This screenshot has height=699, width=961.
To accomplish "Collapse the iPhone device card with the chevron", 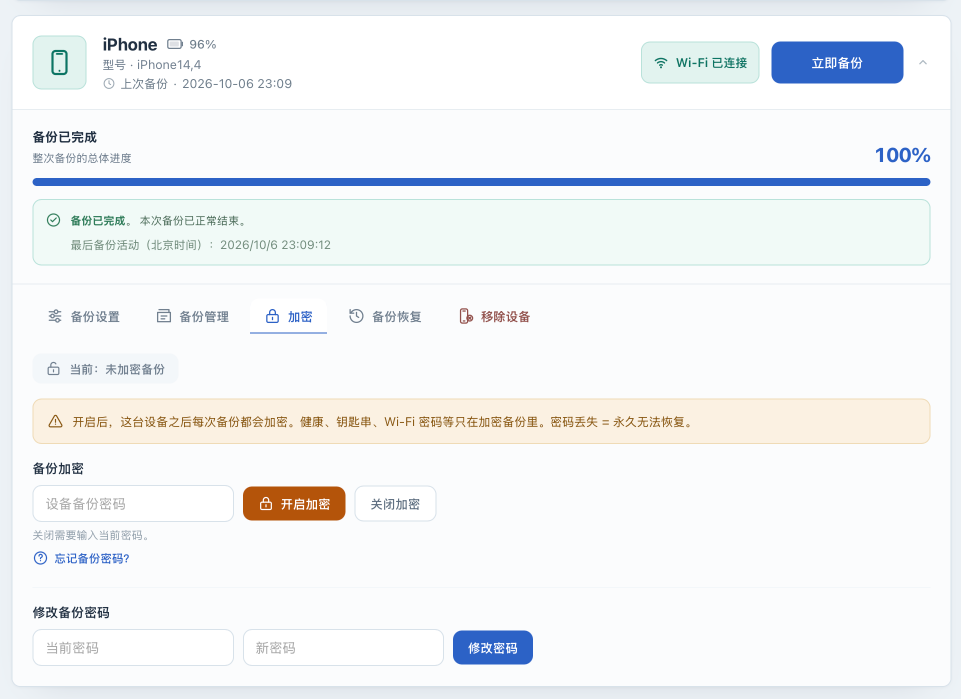I will click(923, 62).
